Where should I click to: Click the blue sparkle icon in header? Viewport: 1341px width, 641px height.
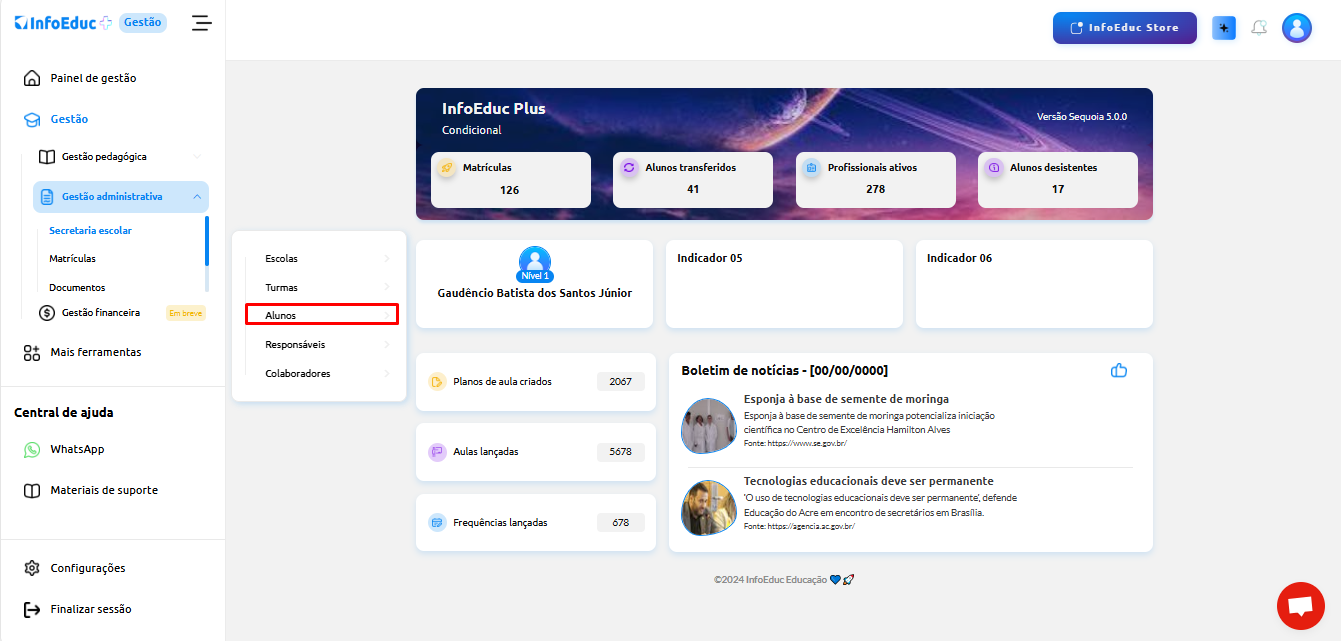1224,28
